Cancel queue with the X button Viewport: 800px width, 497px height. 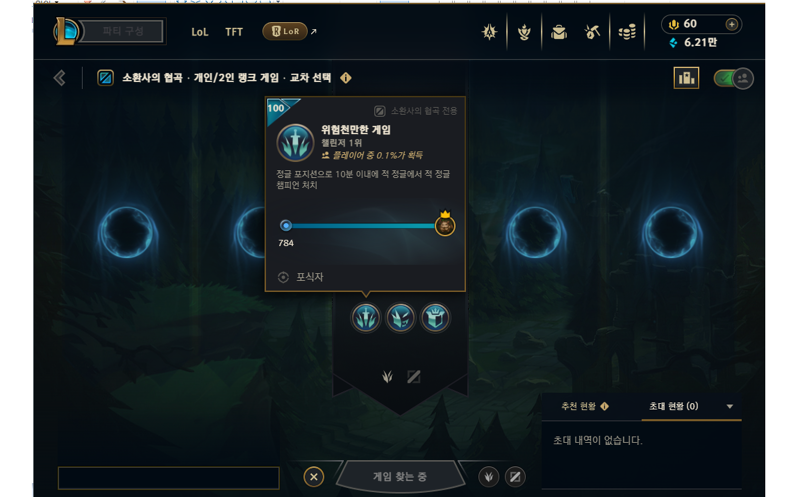click(314, 477)
